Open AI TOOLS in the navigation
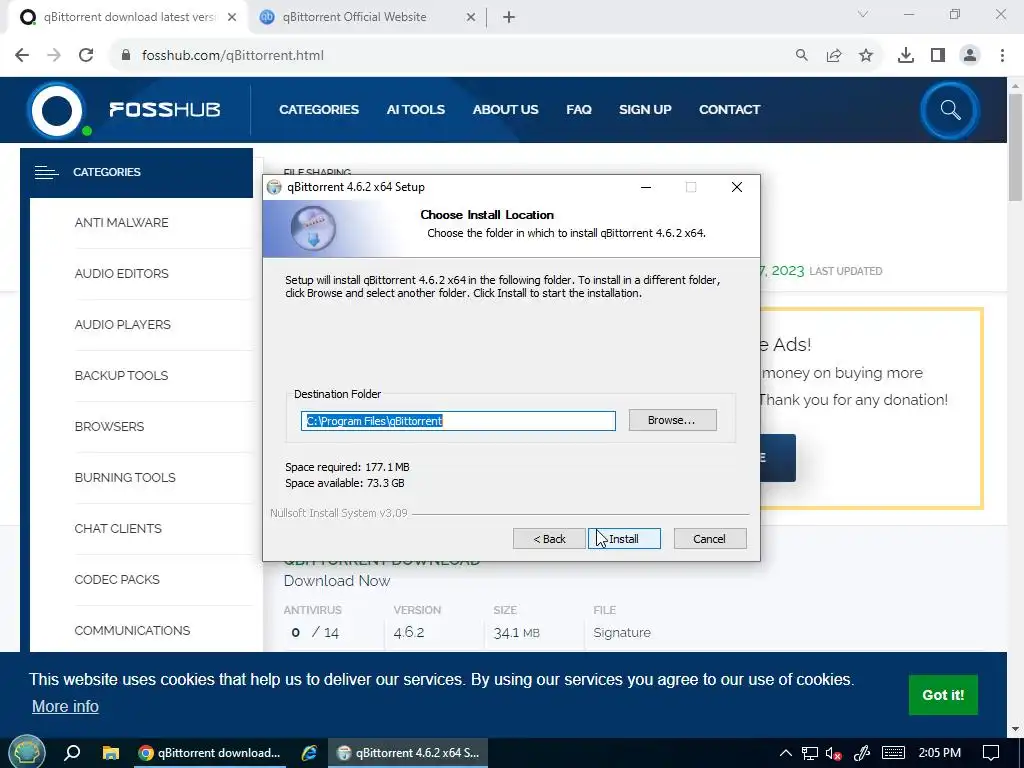 pyautogui.click(x=415, y=110)
